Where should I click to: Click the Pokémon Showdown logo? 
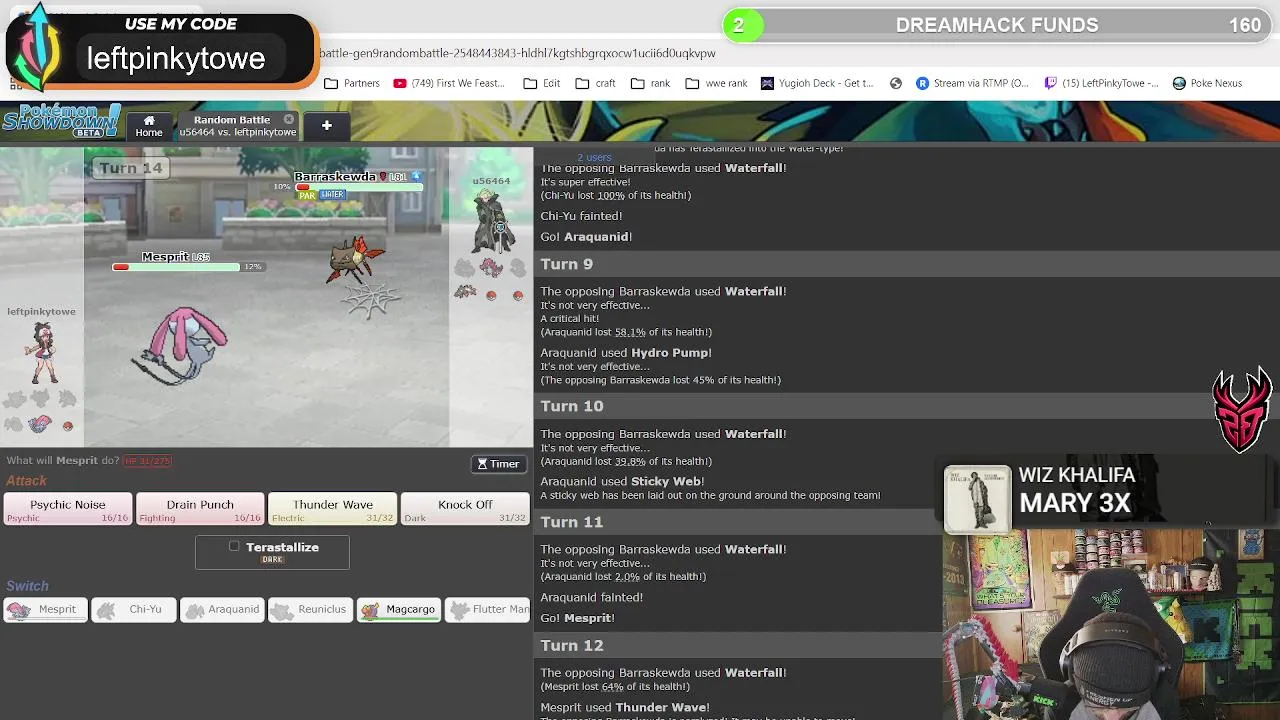click(x=60, y=121)
